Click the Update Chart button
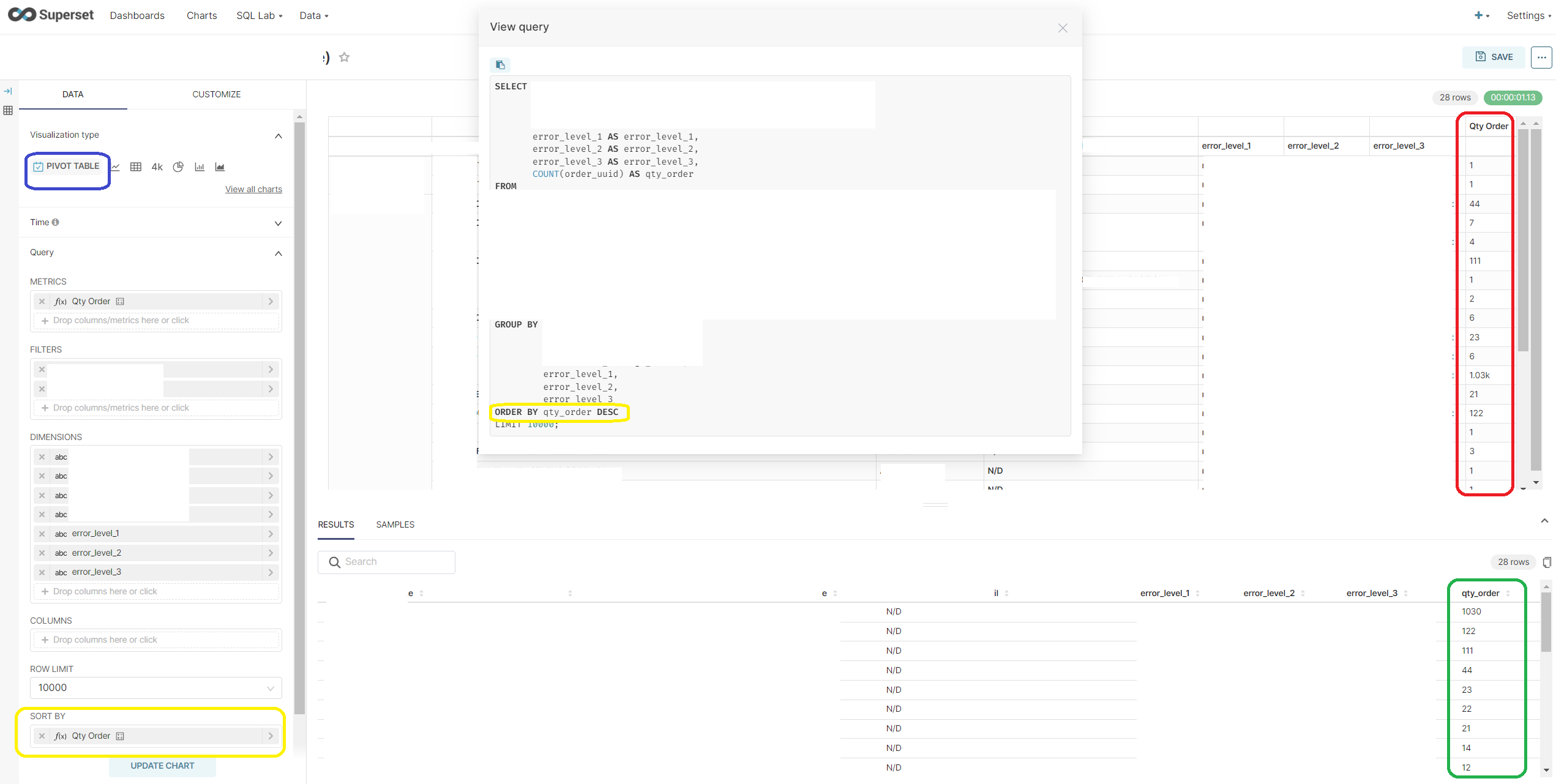 click(162, 766)
